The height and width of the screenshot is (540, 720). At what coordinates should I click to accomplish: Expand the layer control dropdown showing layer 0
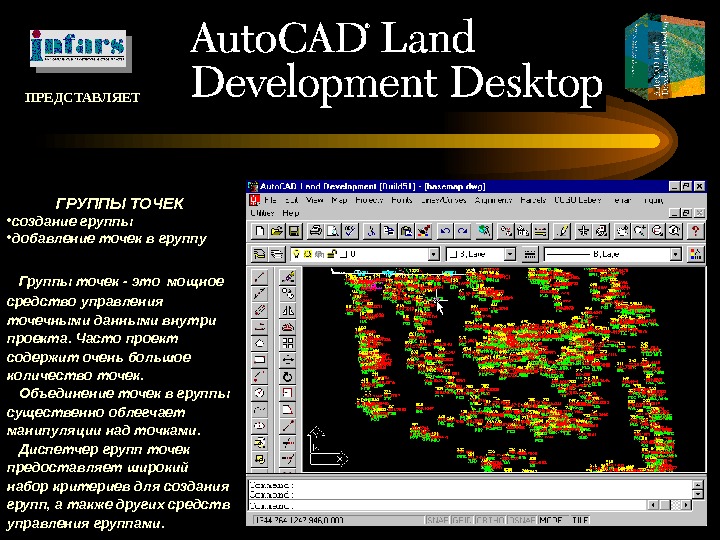coord(433,254)
